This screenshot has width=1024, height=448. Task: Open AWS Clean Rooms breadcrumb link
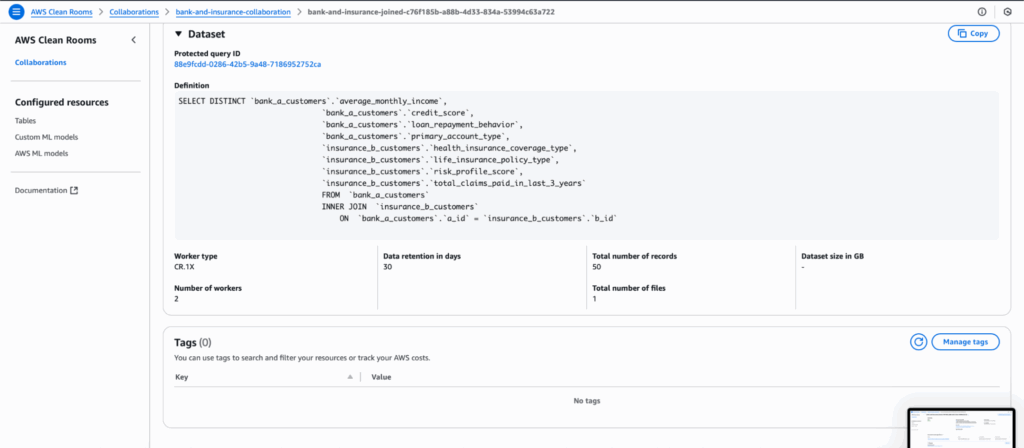click(61, 12)
